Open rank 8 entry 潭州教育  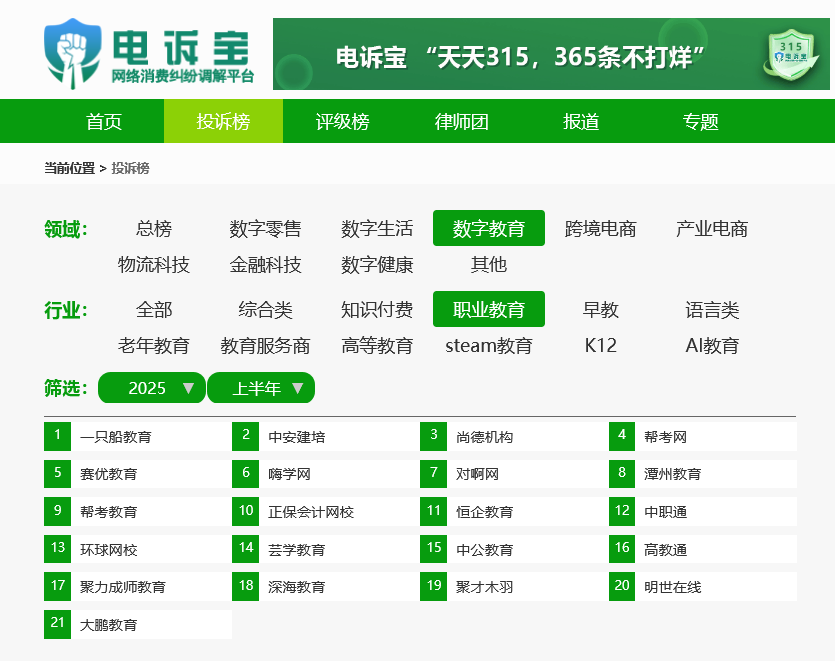[703, 474]
